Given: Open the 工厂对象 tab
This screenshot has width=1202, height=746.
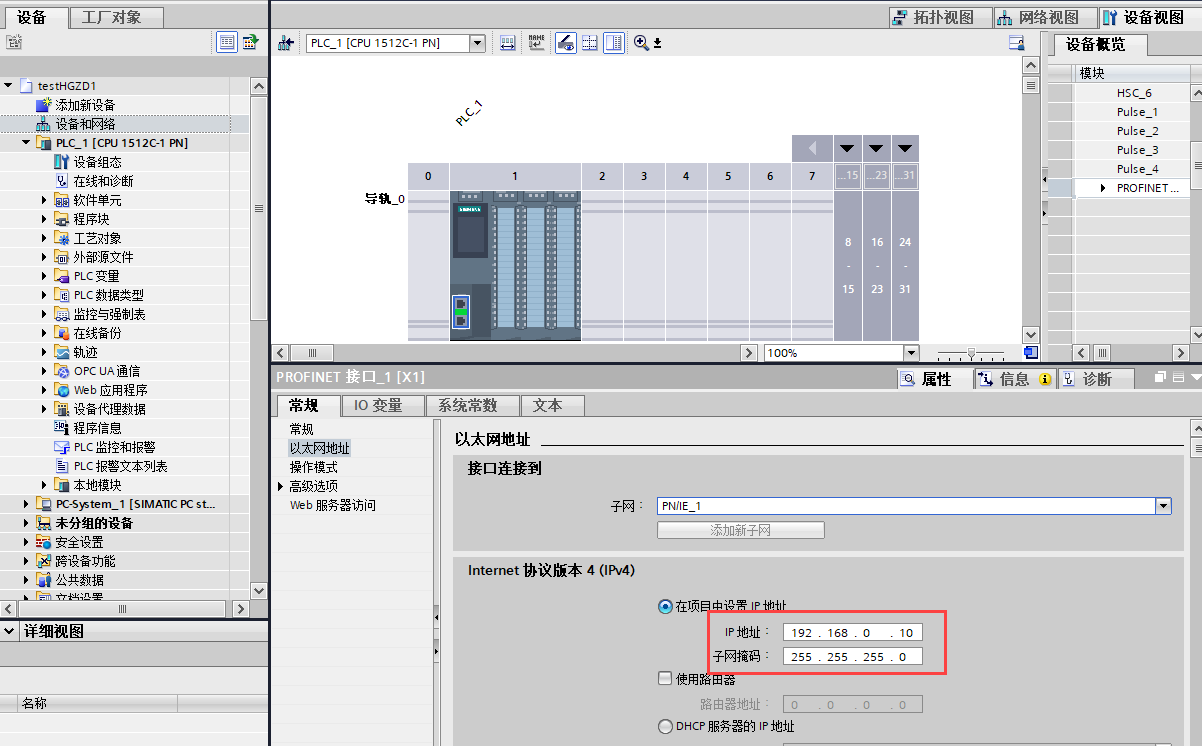Looking at the screenshot, I should (x=111, y=17).
